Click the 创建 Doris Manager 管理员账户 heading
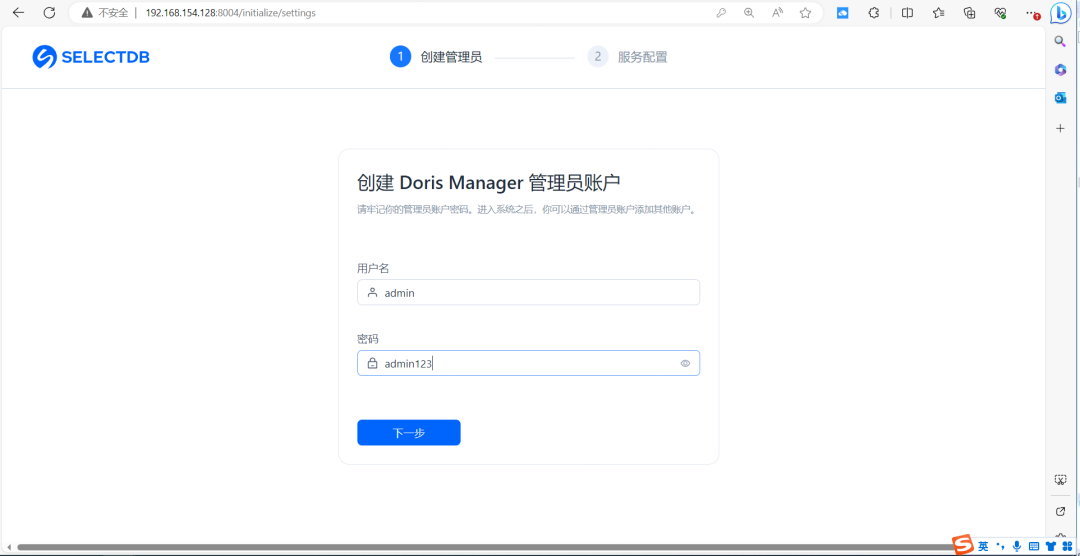1080x556 pixels. [x=488, y=183]
